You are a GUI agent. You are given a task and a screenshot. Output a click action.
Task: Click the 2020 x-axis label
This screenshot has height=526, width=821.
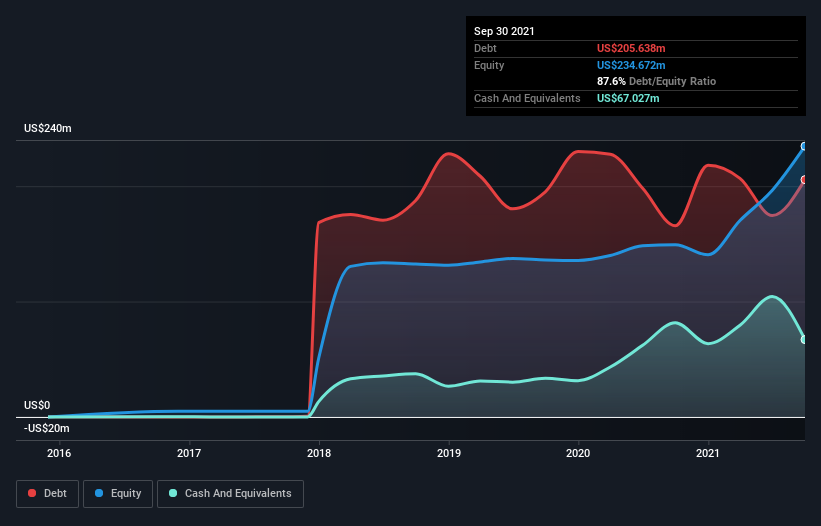(578, 453)
